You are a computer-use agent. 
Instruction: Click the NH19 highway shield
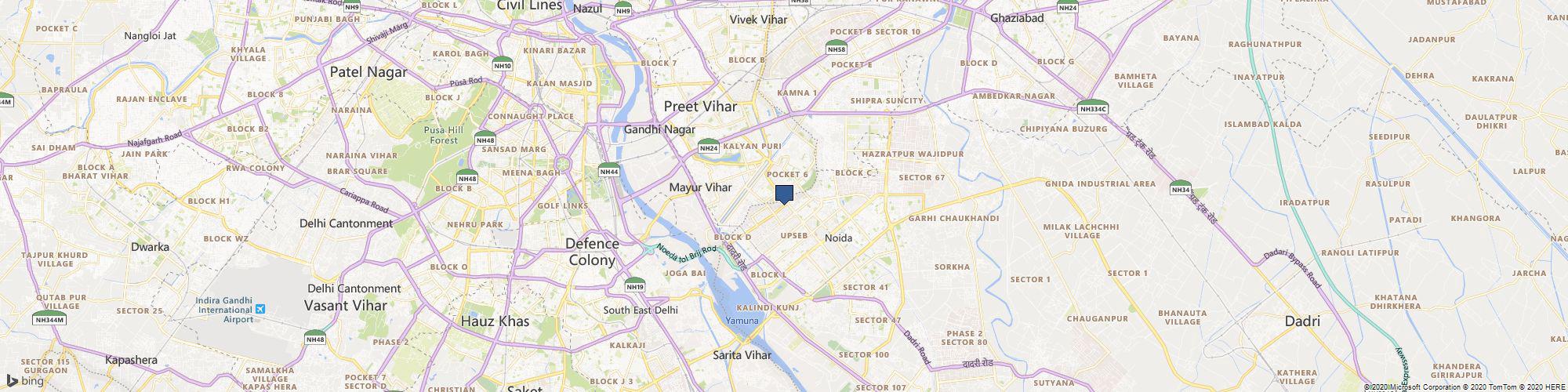pos(635,285)
